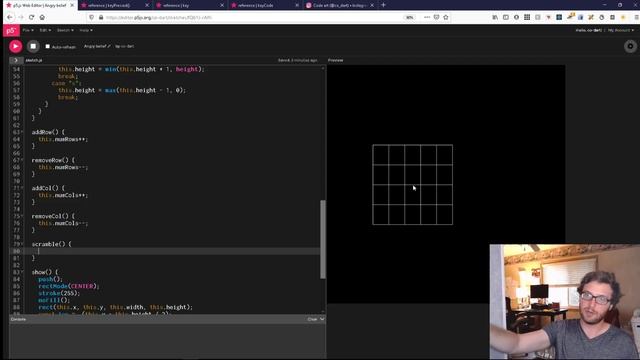Go back in the browser
This screenshot has width=640, height=360.
[x=10, y=18]
